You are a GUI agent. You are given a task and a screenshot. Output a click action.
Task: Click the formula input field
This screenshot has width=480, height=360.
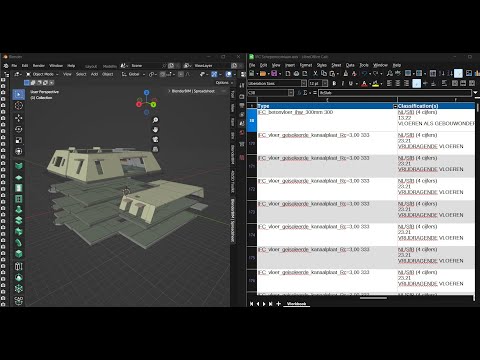pos(395,93)
